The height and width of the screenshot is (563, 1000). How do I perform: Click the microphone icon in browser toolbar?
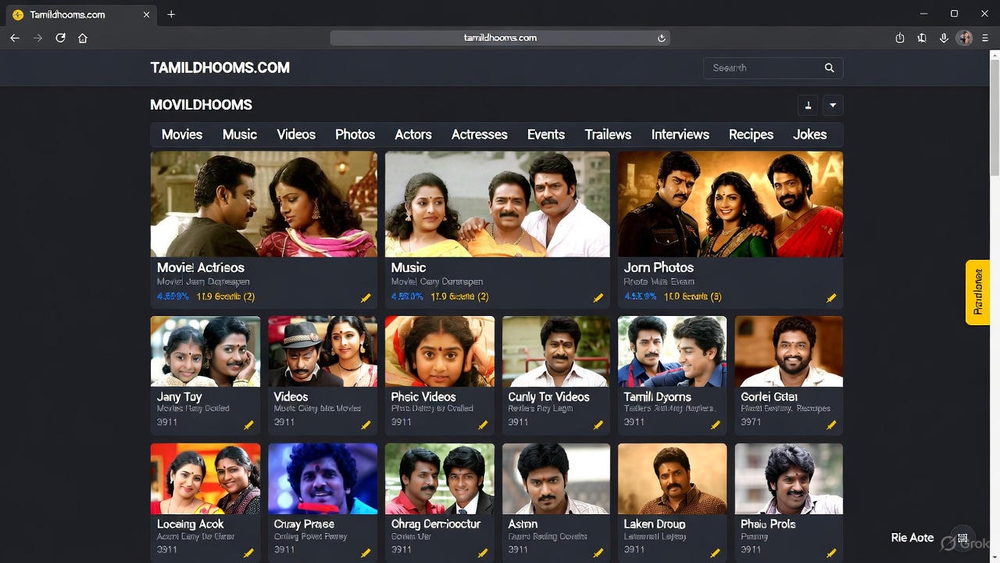944,38
